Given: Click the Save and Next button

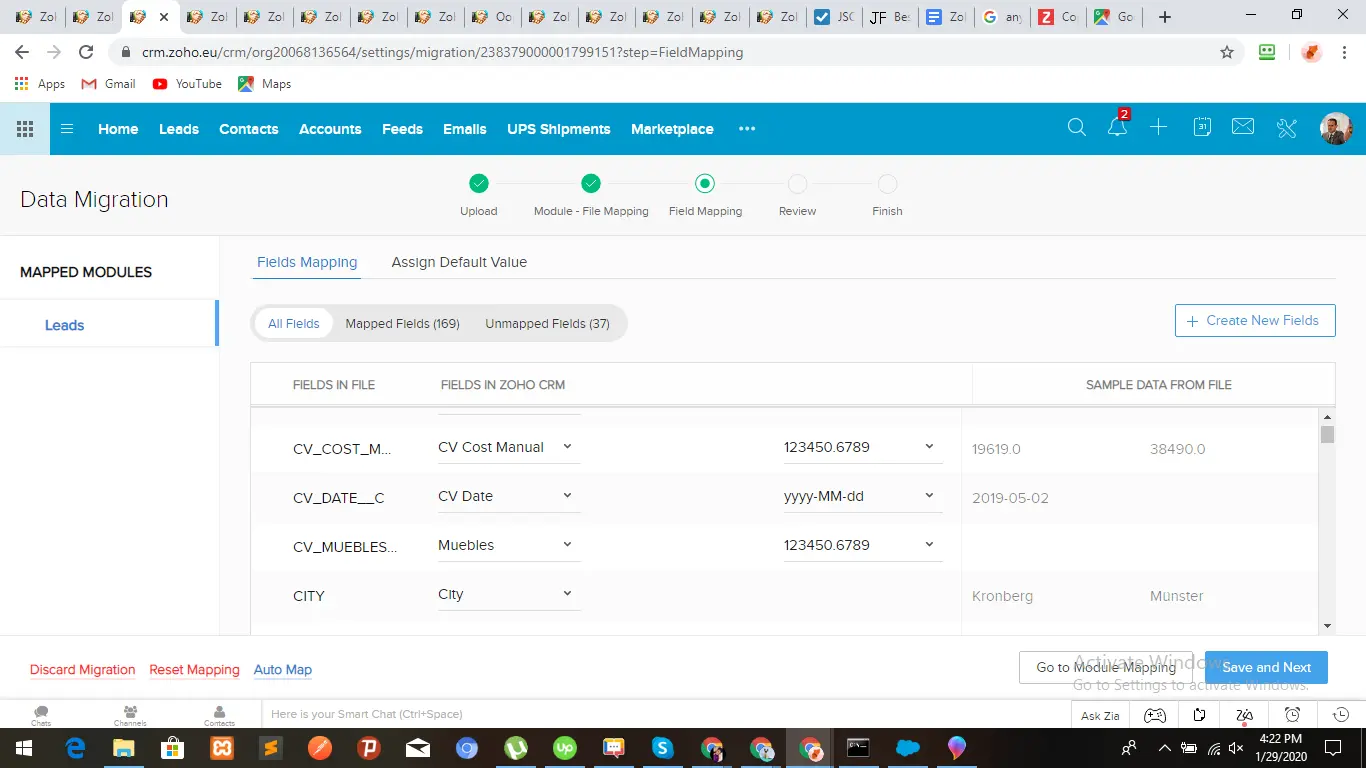Looking at the screenshot, I should point(1266,667).
